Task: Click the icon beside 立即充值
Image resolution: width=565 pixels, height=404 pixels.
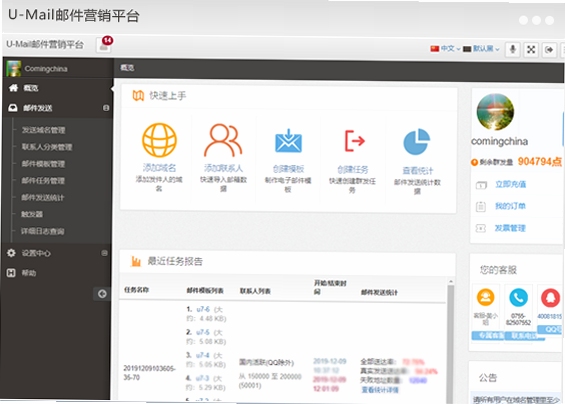Action: pyautogui.click(x=481, y=185)
